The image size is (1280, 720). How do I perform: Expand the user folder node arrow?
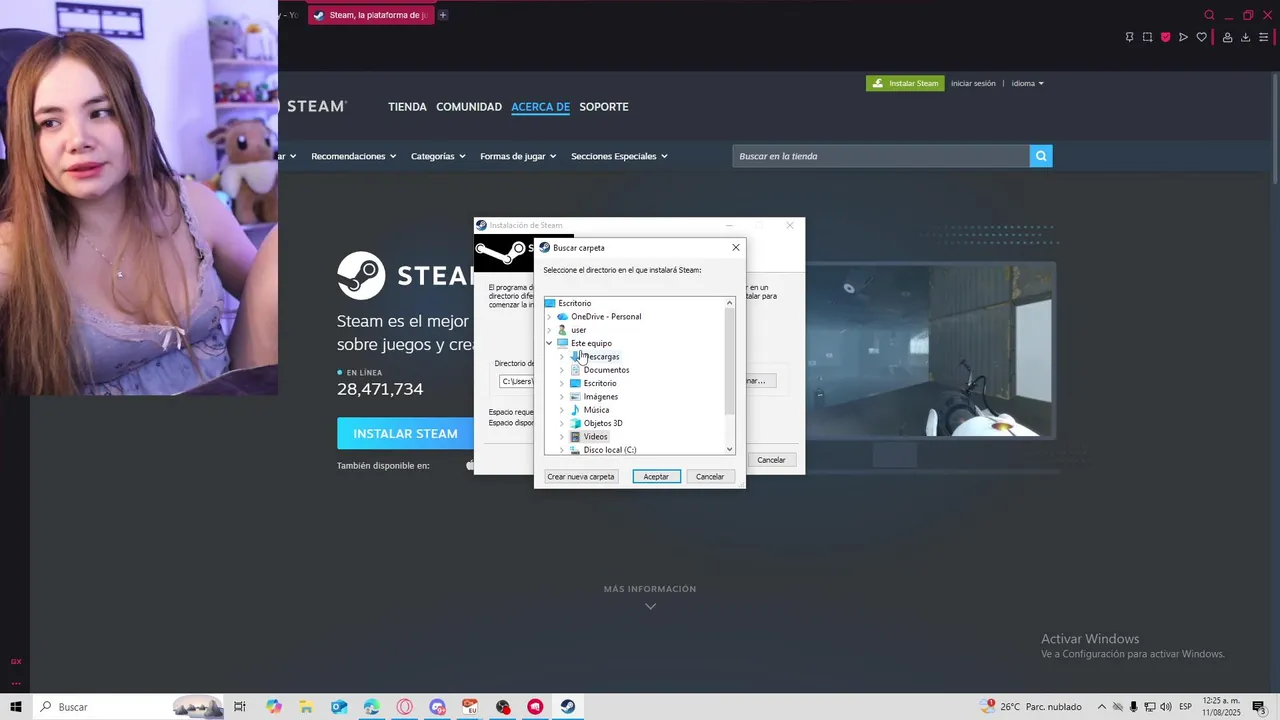coord(548,330)
